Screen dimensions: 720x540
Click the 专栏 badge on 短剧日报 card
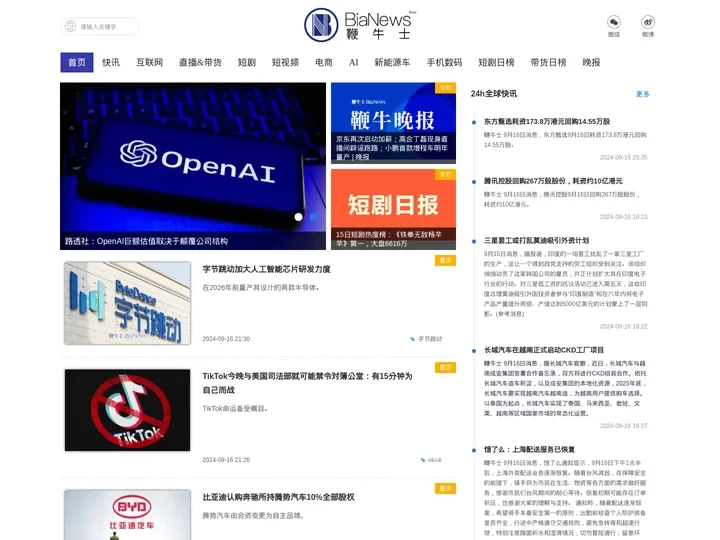445,174
